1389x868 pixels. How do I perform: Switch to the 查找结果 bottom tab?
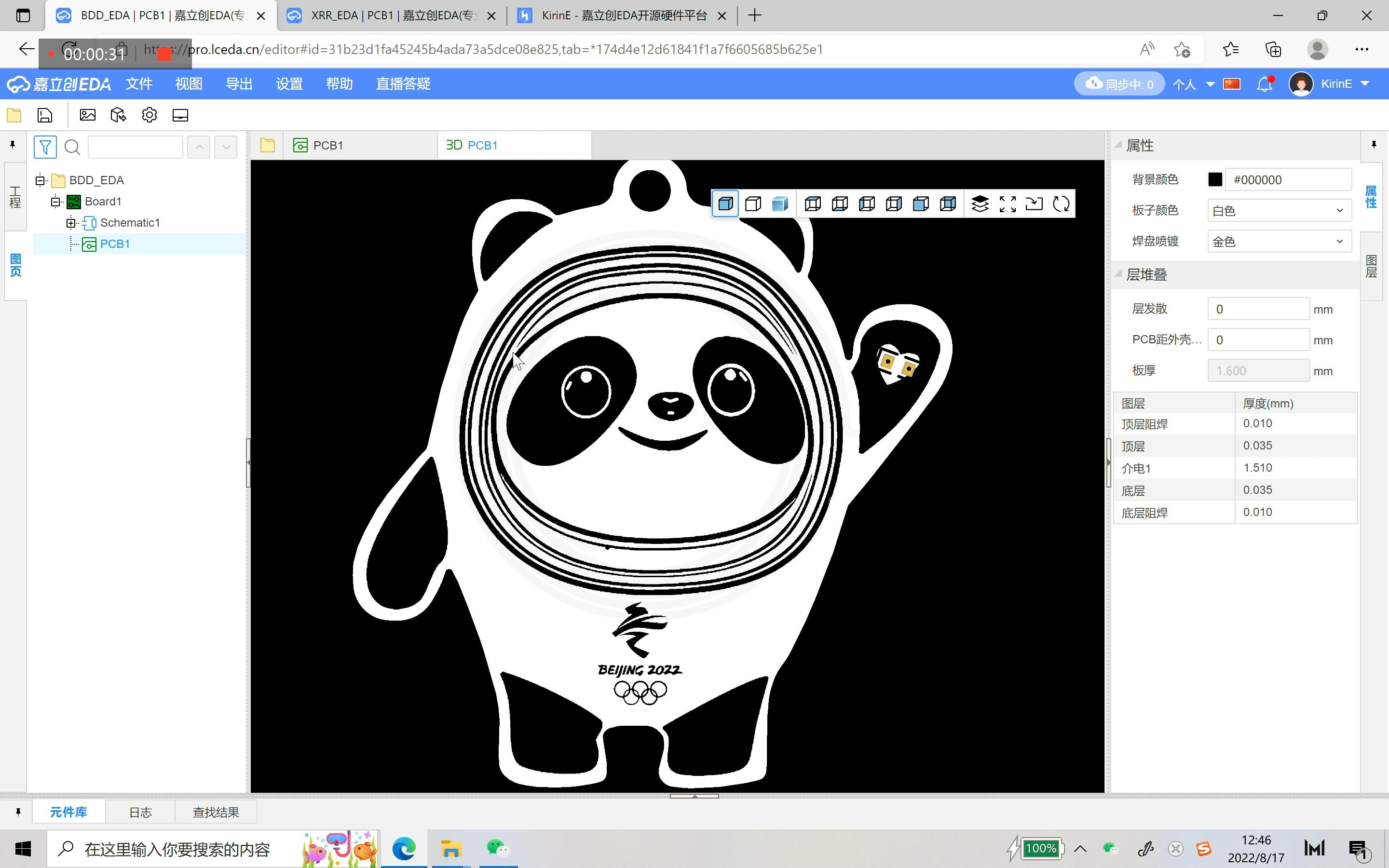click(216, 812)
